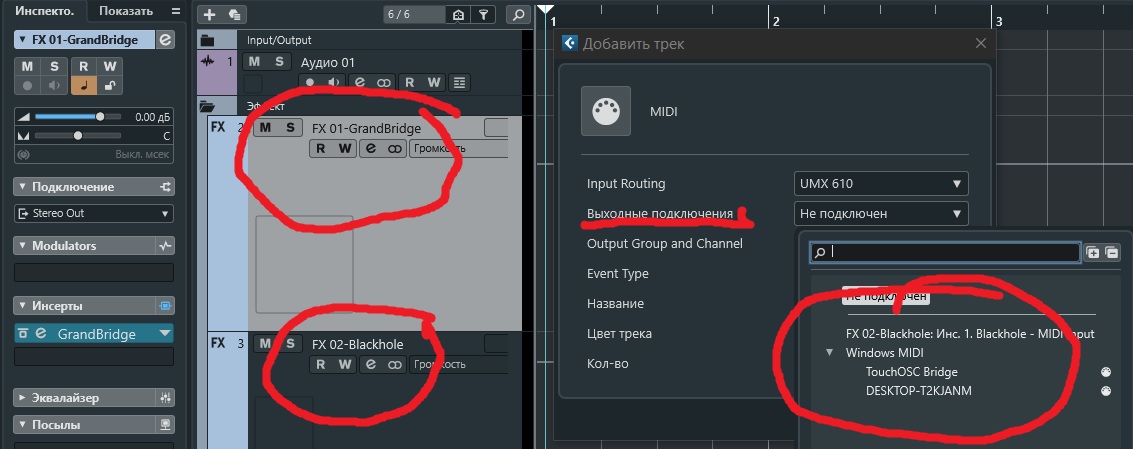Solo the Аудио 01 track
Screen dimensions: 1133x449
click(x=279, y=62)
